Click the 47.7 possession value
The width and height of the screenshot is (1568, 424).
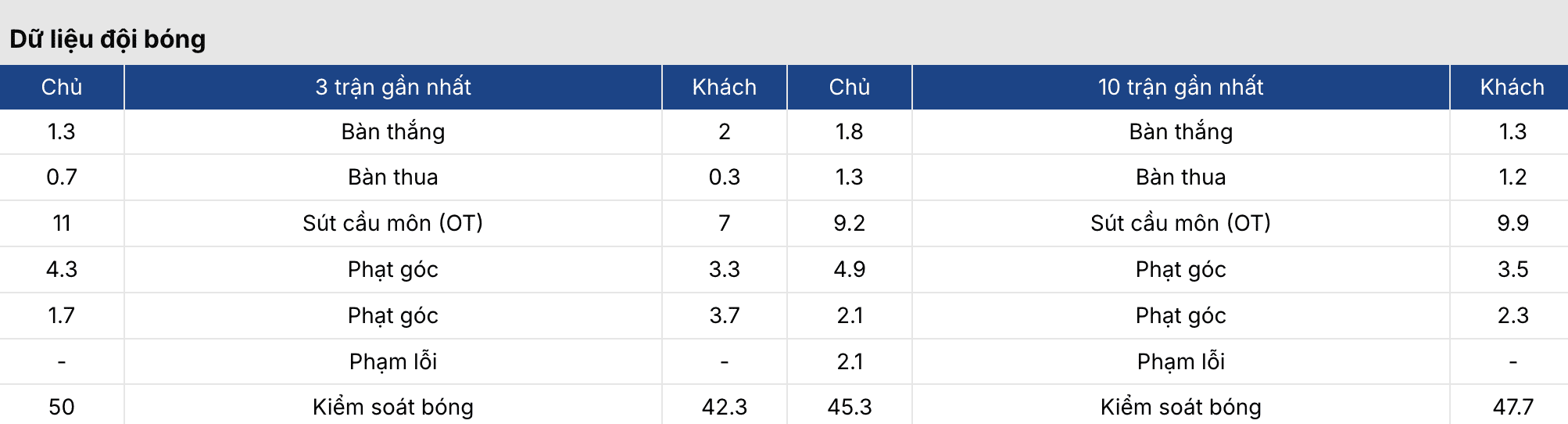tap(1513, 407)
